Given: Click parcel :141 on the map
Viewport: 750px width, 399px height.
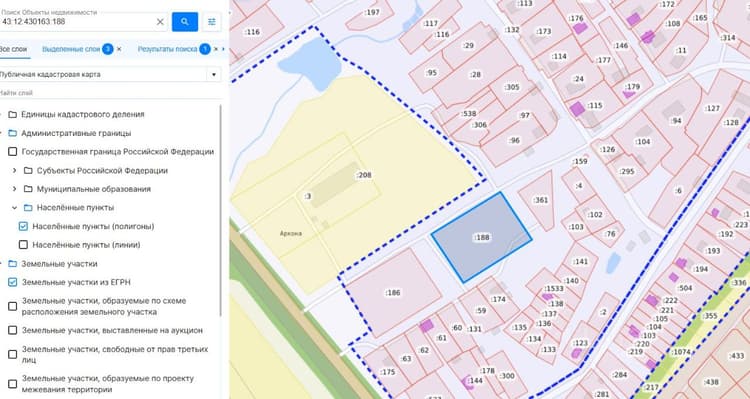Looking at the screenshot, I should coord(580,262).
